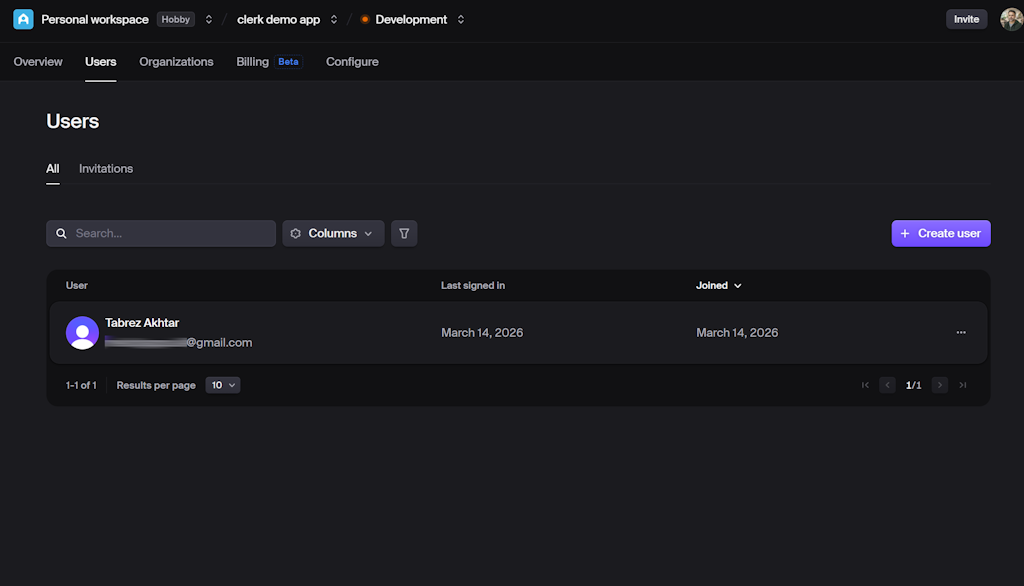Screen dimensions: 1024x586
Task: Click the Create user button
Action: [x=940, y=232]
